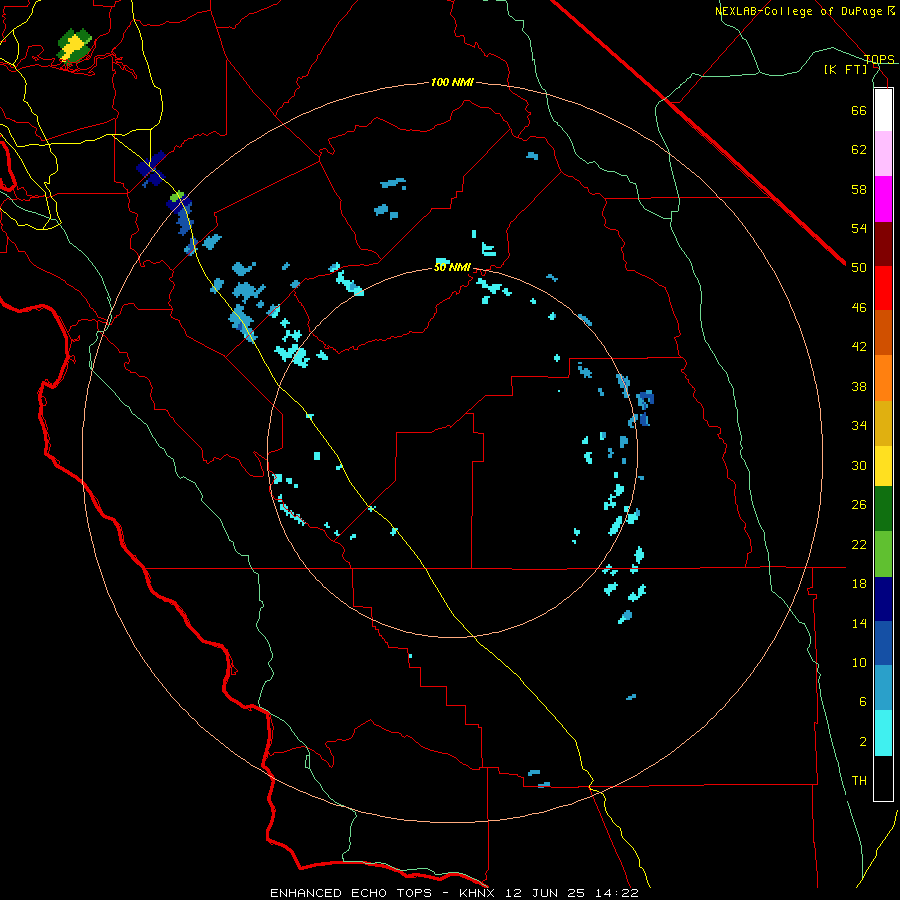This screenshot has width=900, height=900.
Task: Click the "14" legend value
Action: click(859, 623)
